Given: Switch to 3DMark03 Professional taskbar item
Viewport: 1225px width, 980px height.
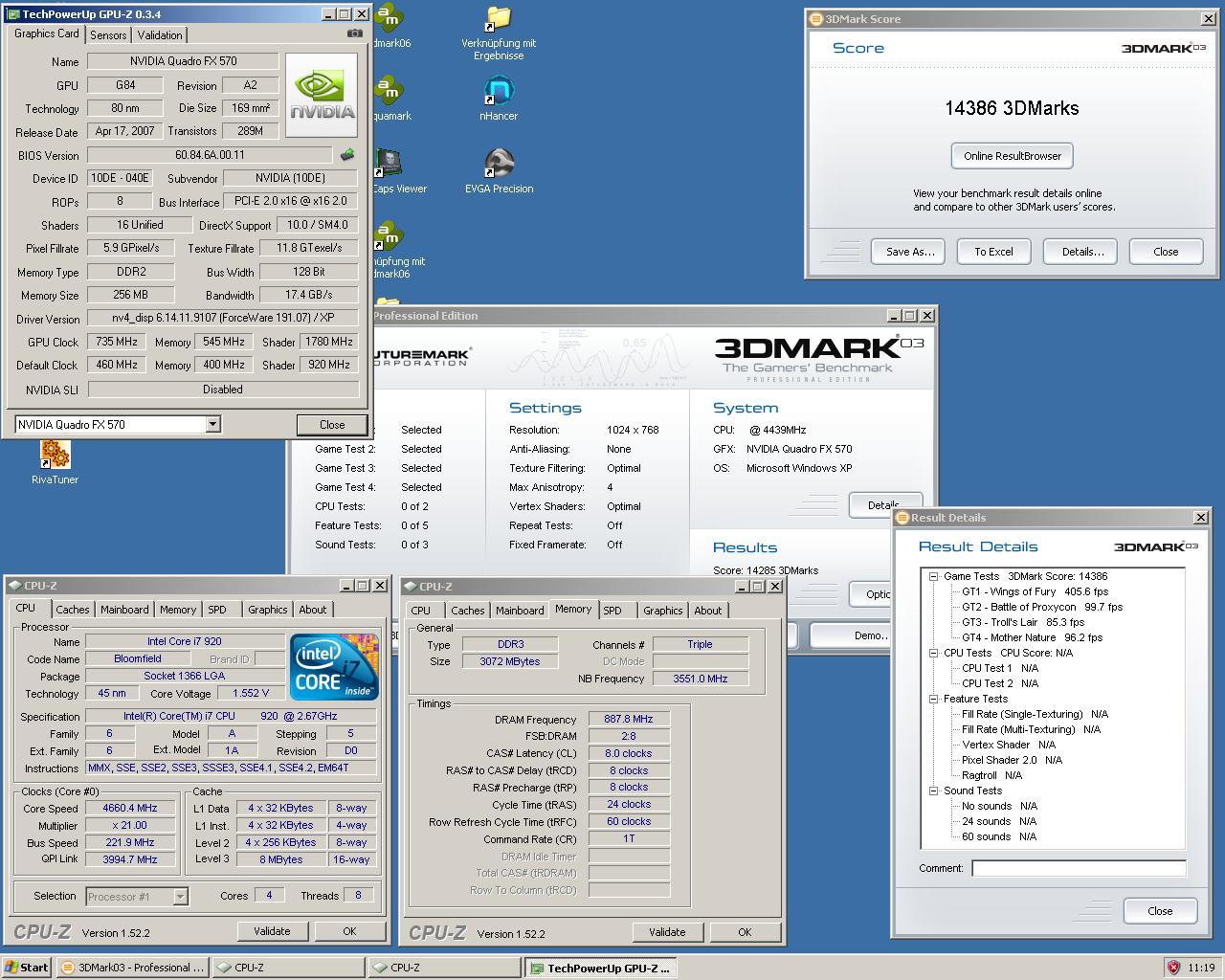Looking at the screenshot, I should (132, 968).
